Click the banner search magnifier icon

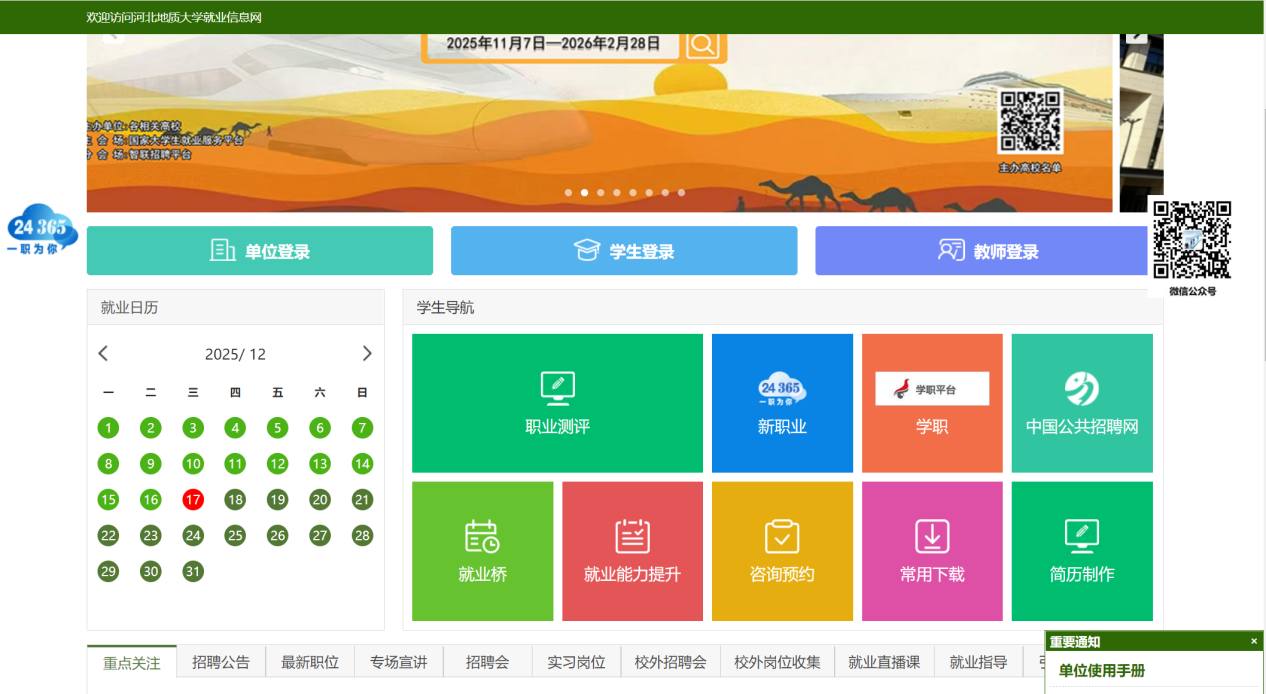pyautogui.click(x=703, y=45)
